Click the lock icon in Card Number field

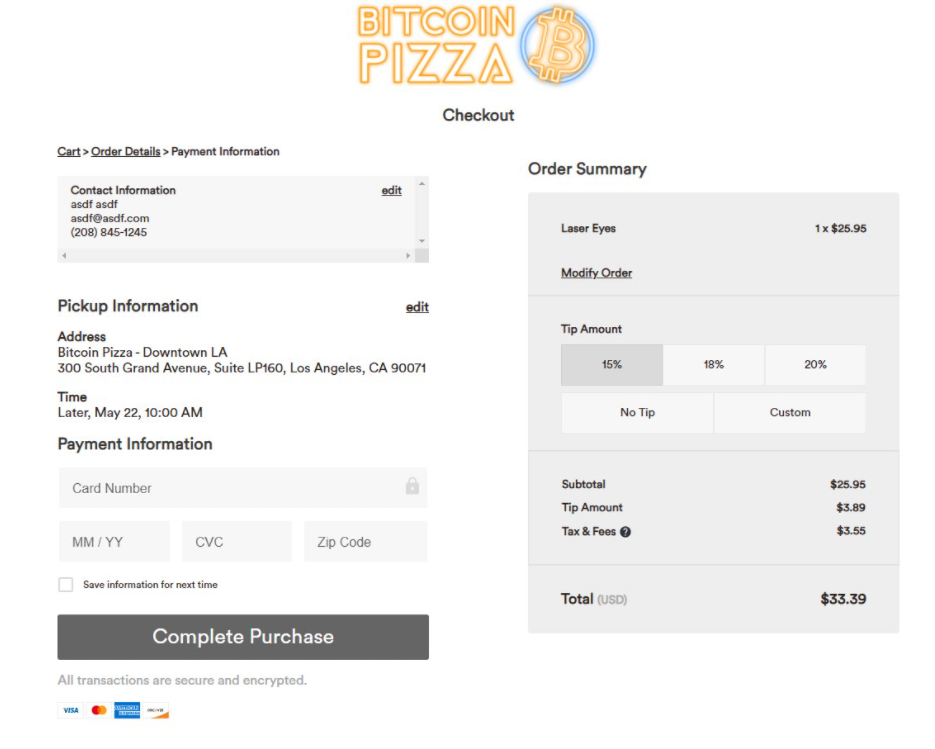[412, 486]
